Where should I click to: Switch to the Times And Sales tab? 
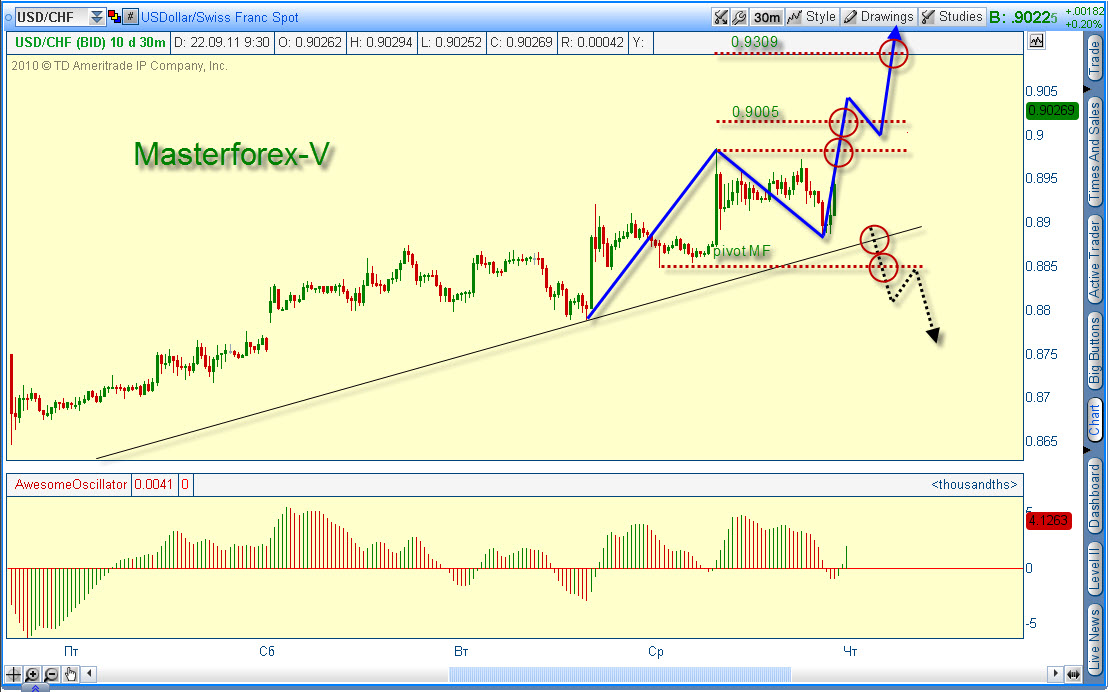click(1095, 147)
